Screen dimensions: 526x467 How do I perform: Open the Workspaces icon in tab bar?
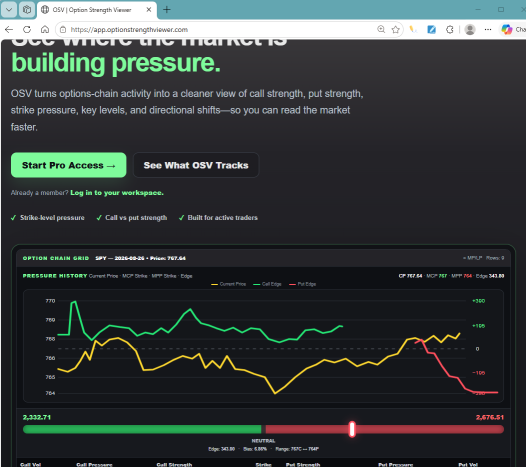27,10
